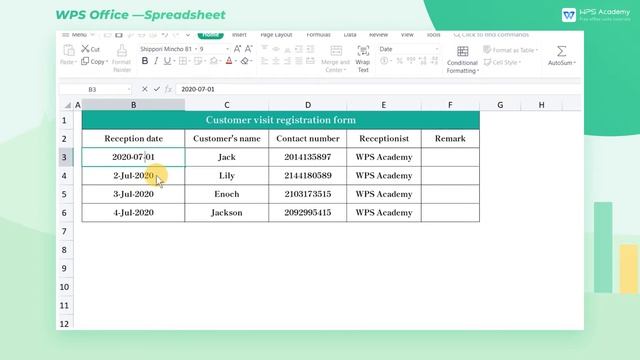Increase font size with larger A

pyautogui.click(x=237, y=49)
